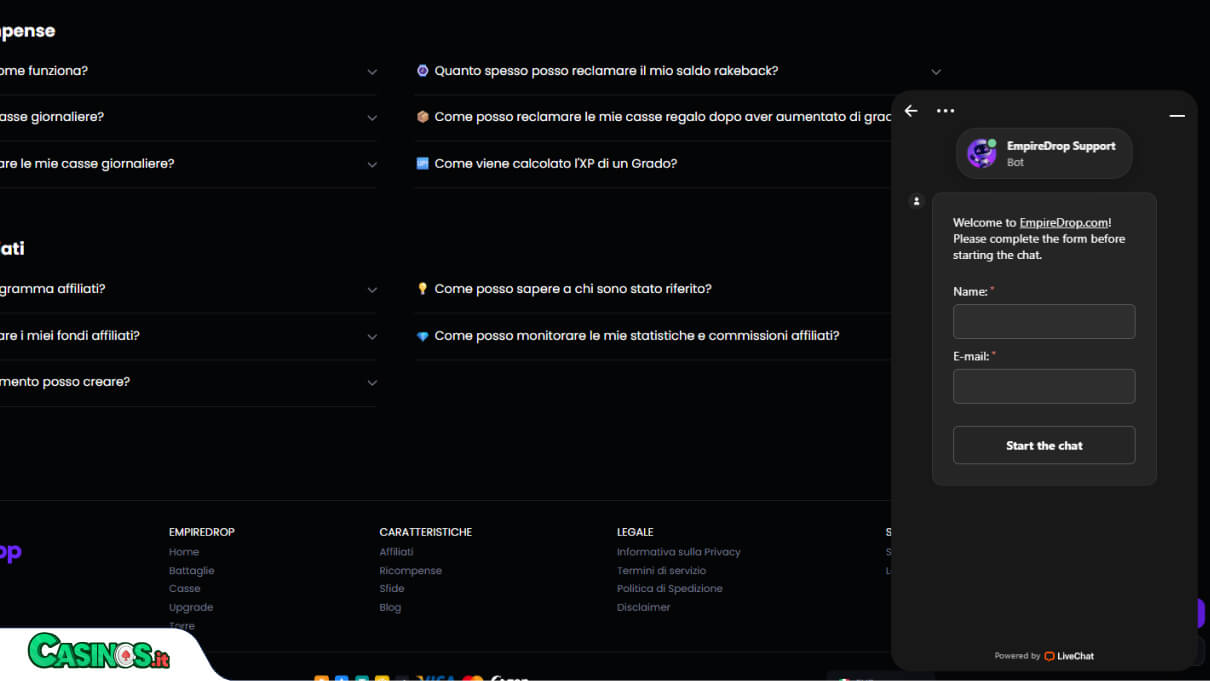Click the E-mail input field in chat

click(1044, 386)
